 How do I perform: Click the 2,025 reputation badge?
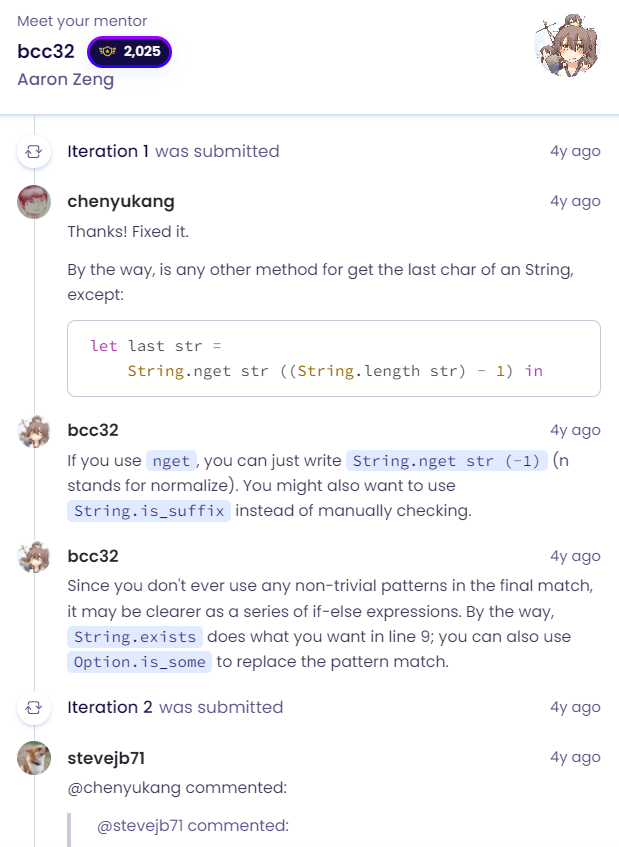130,52
